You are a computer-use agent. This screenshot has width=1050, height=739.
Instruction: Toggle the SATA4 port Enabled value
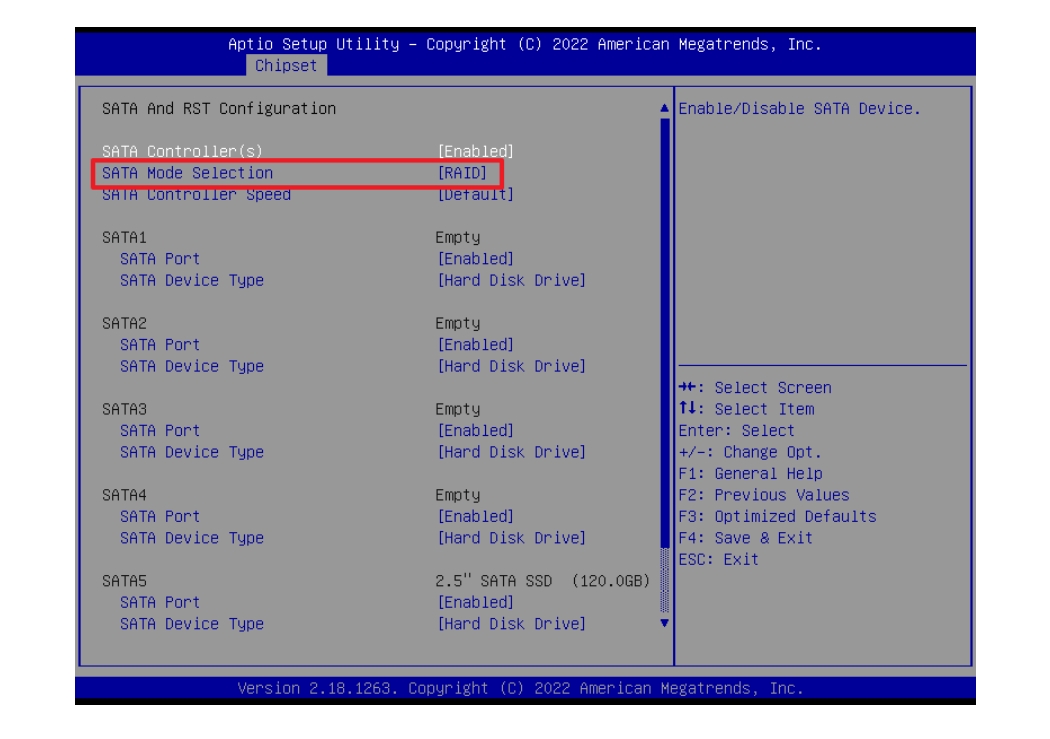(476, 517)
